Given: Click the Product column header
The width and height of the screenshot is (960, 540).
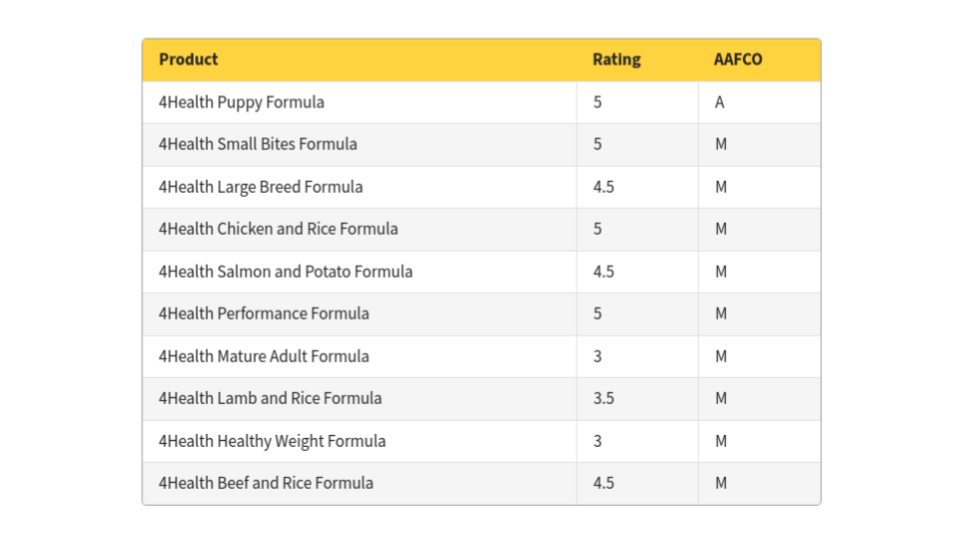Looking at the screenshot, I should [188, 59].
